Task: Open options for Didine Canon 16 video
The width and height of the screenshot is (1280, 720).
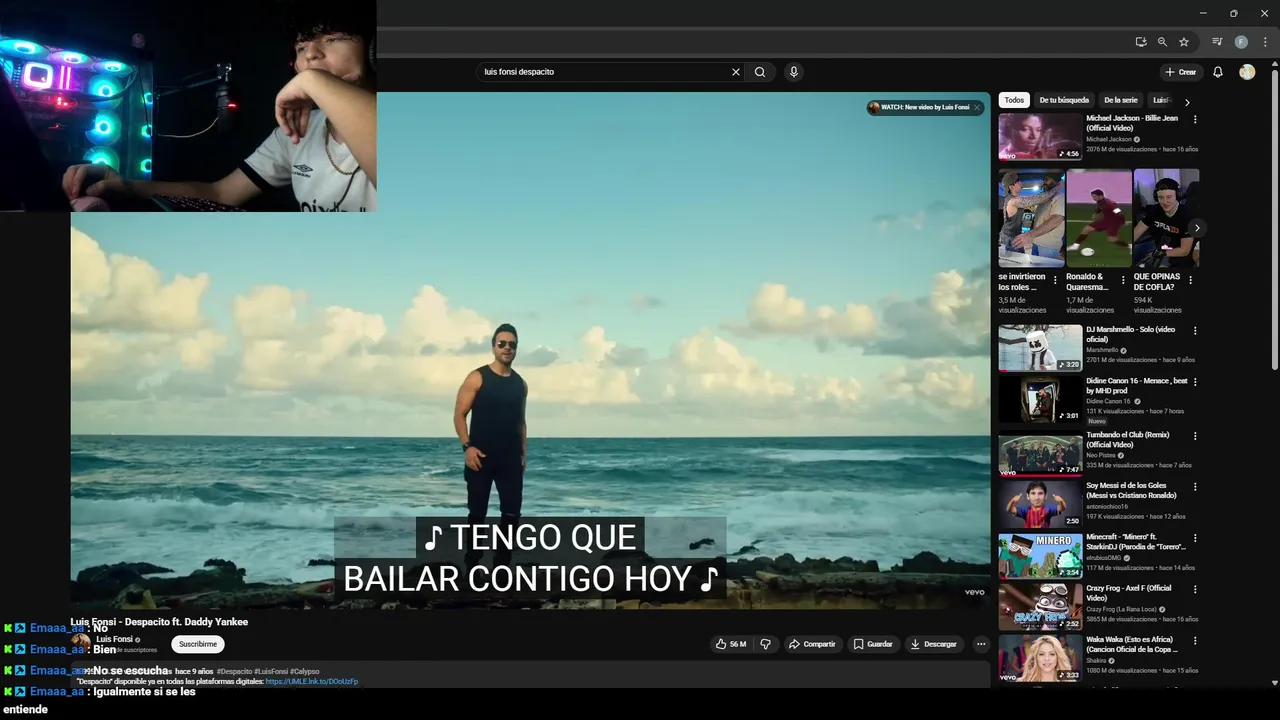Action: [x=1195, y=382]
